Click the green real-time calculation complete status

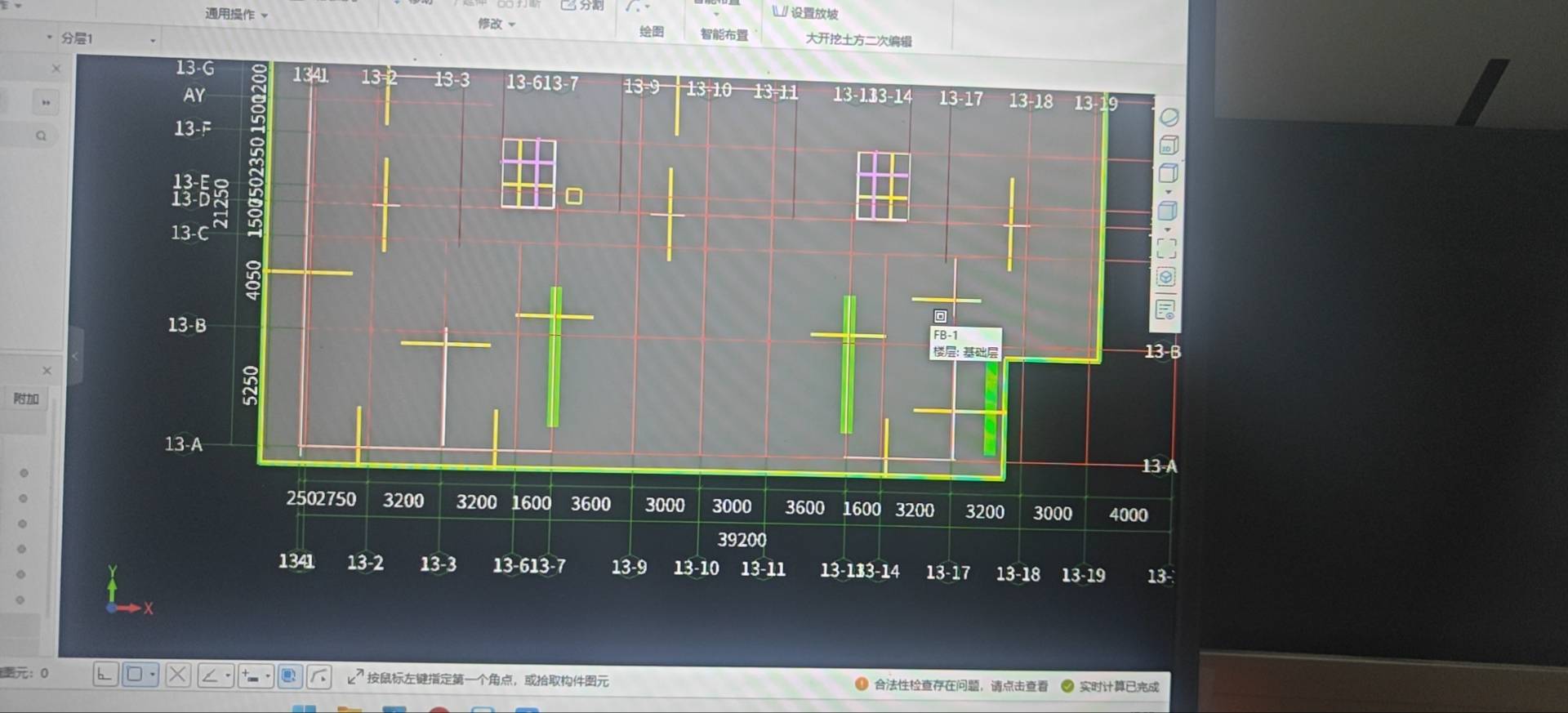pyautogui.click(x=1110, y=687)
